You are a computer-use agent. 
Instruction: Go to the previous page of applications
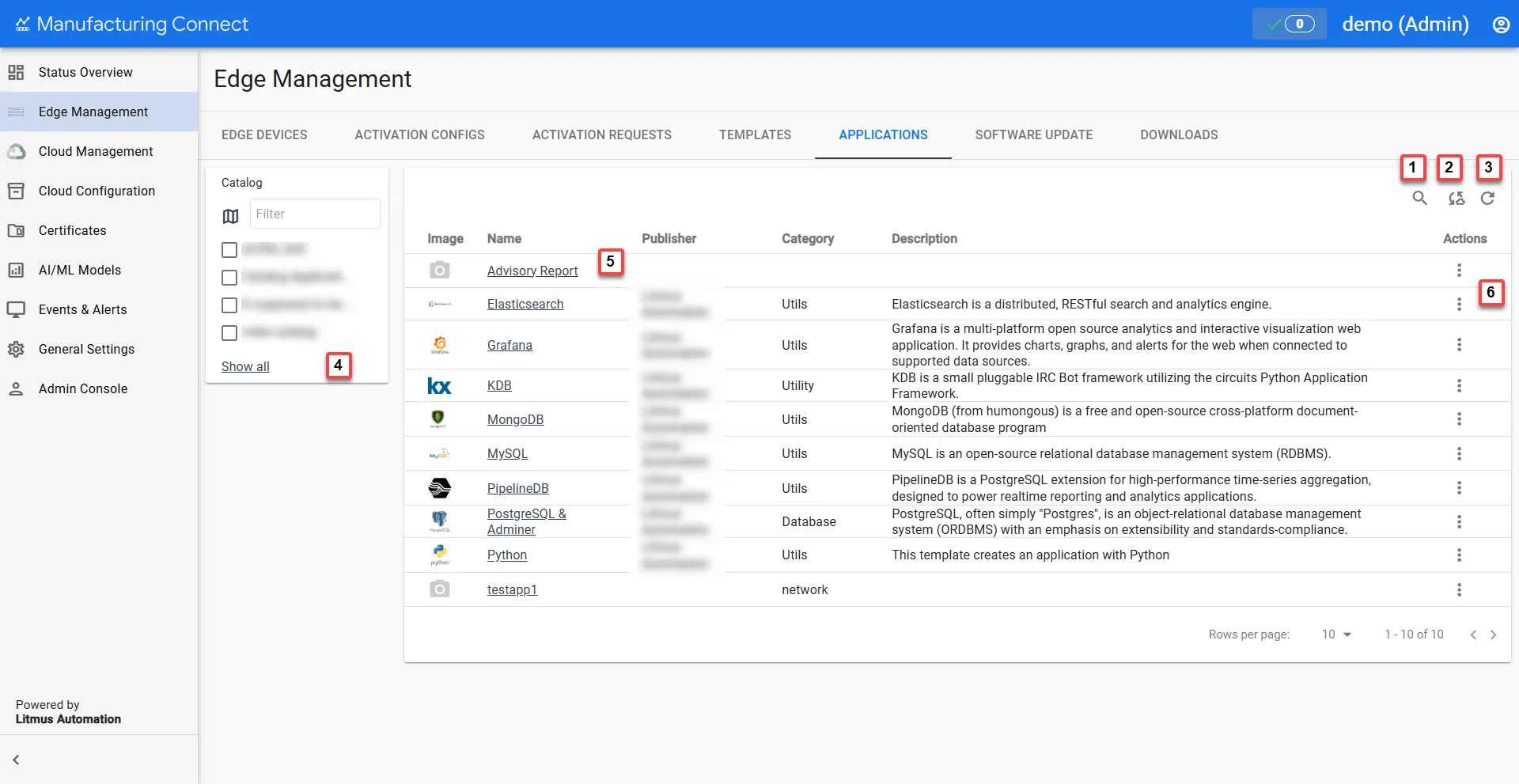click(x=1473, y=634)
